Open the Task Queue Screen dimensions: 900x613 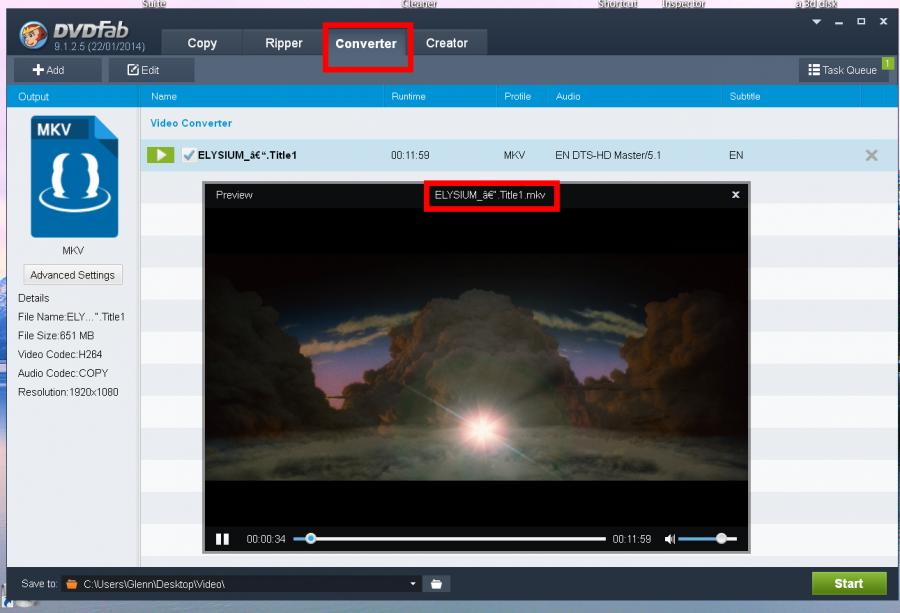pyautogui.click(x=843, y=70)
